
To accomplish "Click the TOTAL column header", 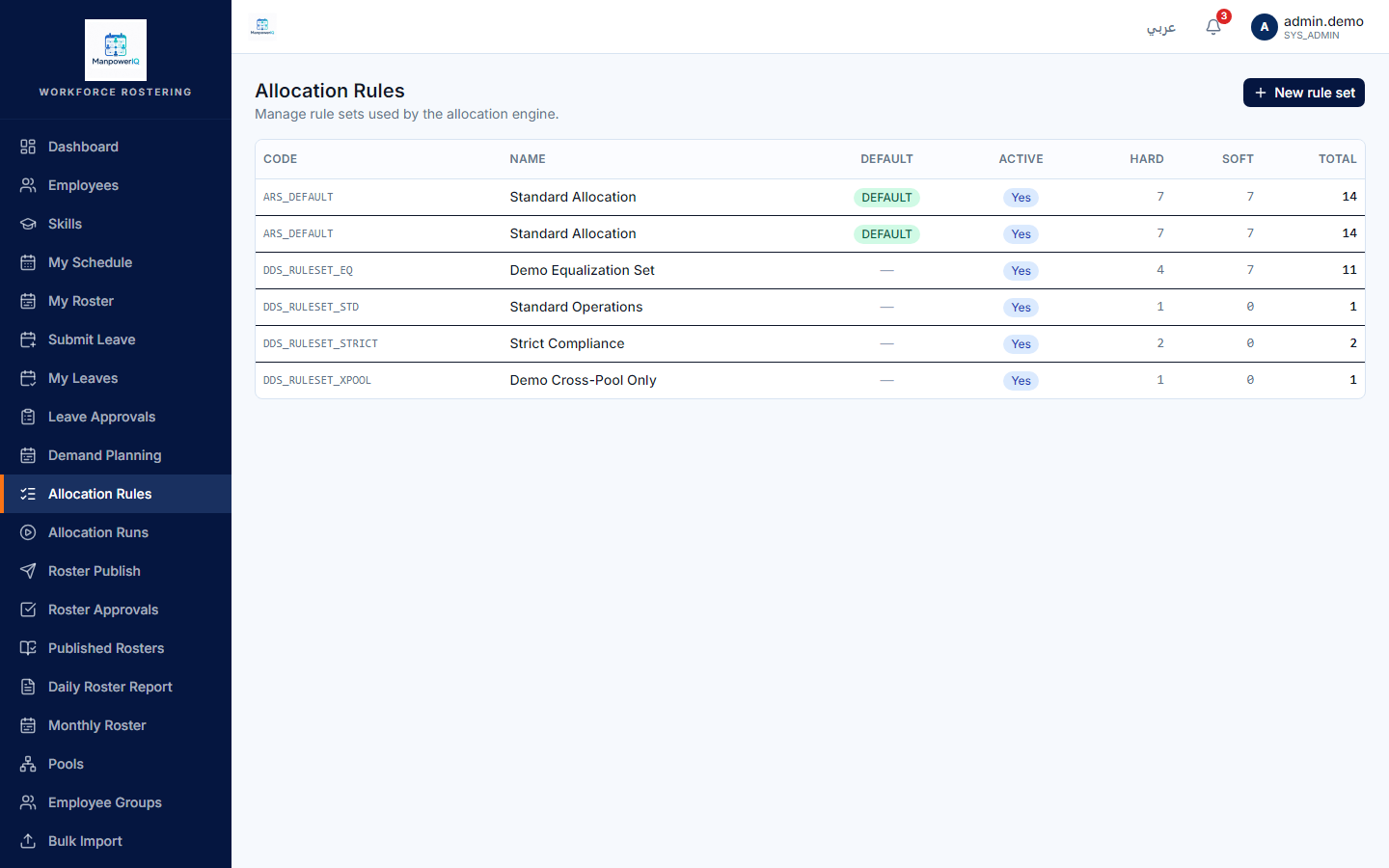I will point(1337,159).
